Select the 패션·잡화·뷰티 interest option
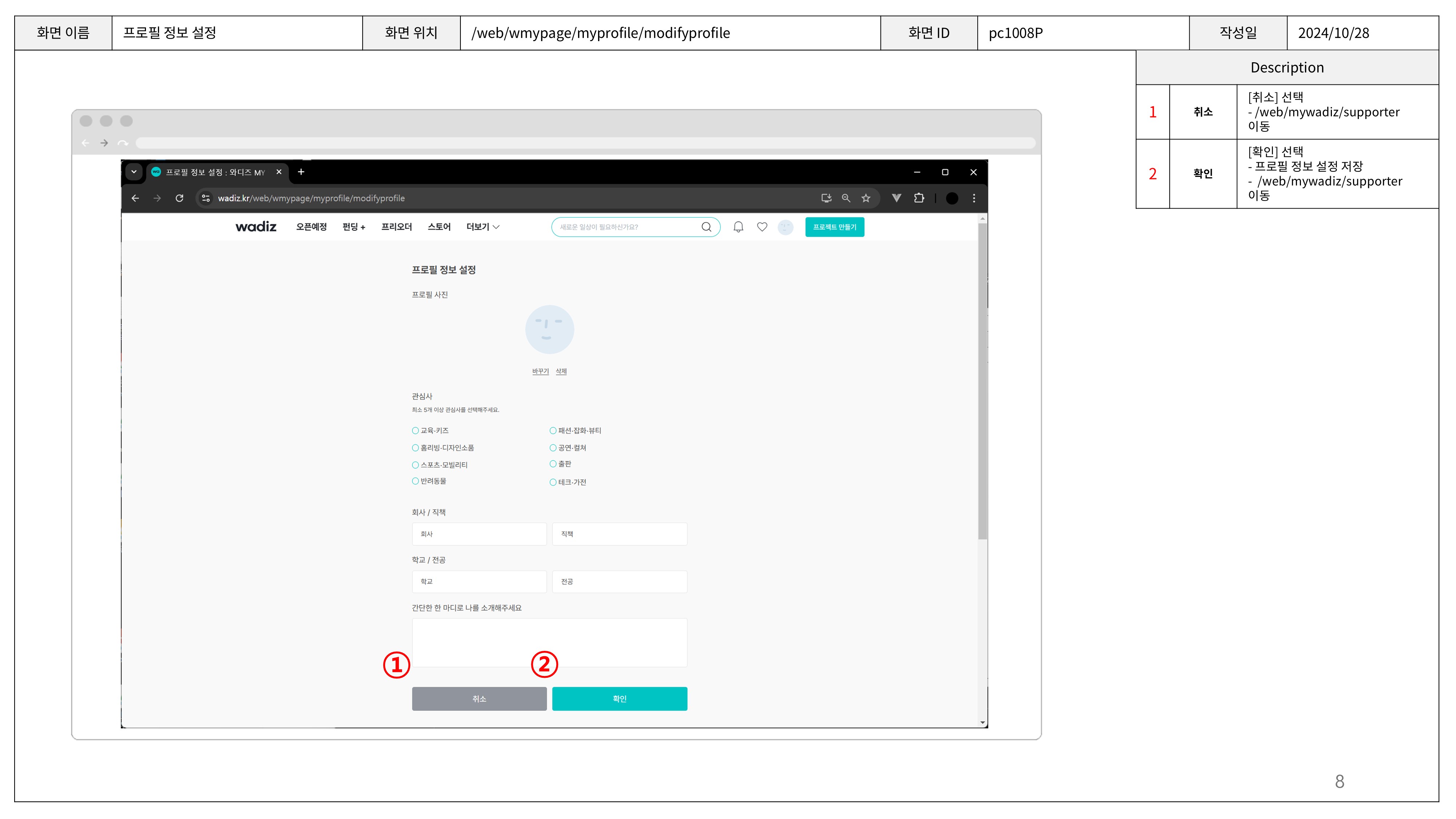Image resolution: width=1456 pixels, height=819 pixels. point(553,431)
